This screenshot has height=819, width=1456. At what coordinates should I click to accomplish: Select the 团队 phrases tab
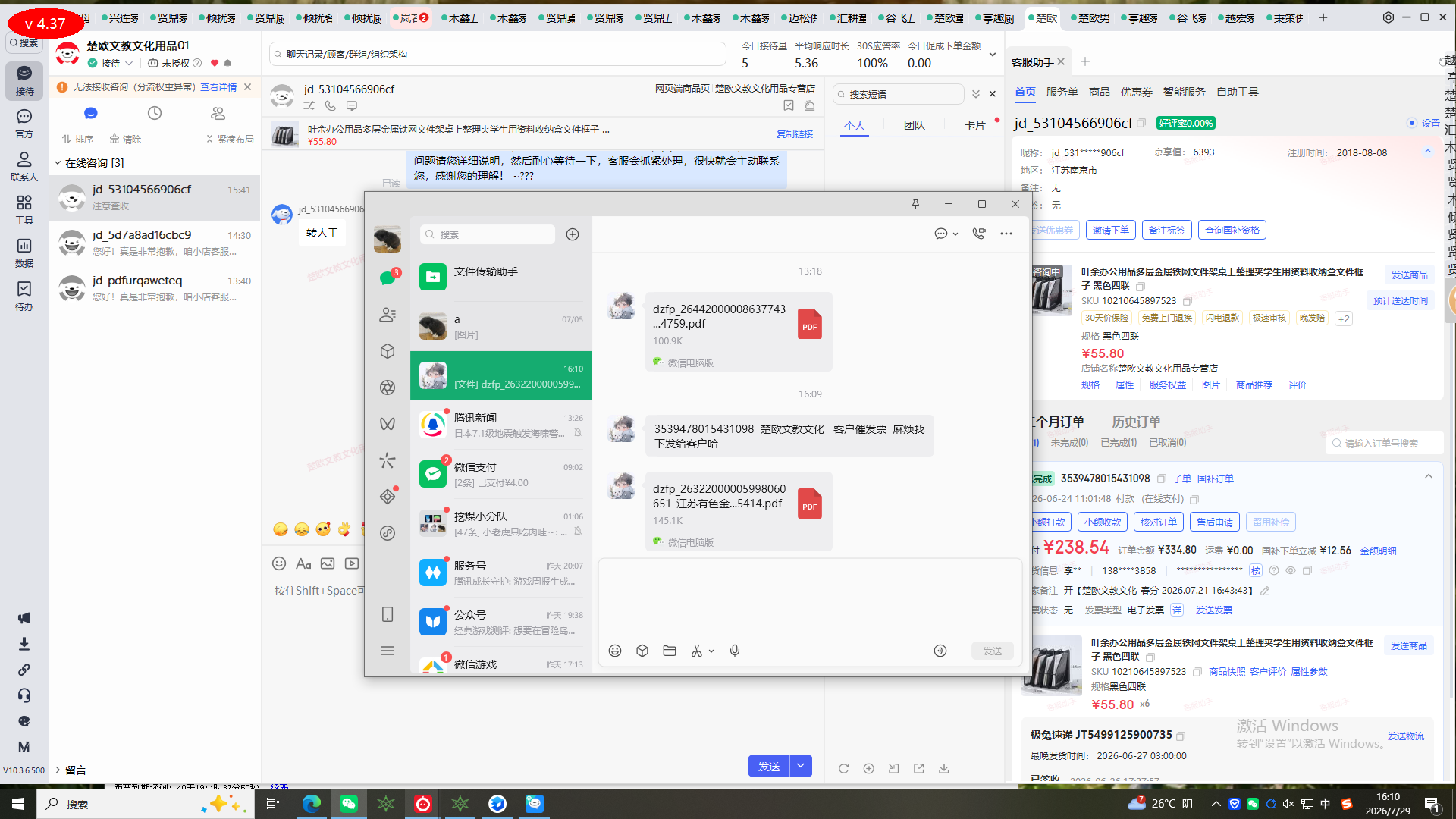pyautogui.click(x=914, y=125)
